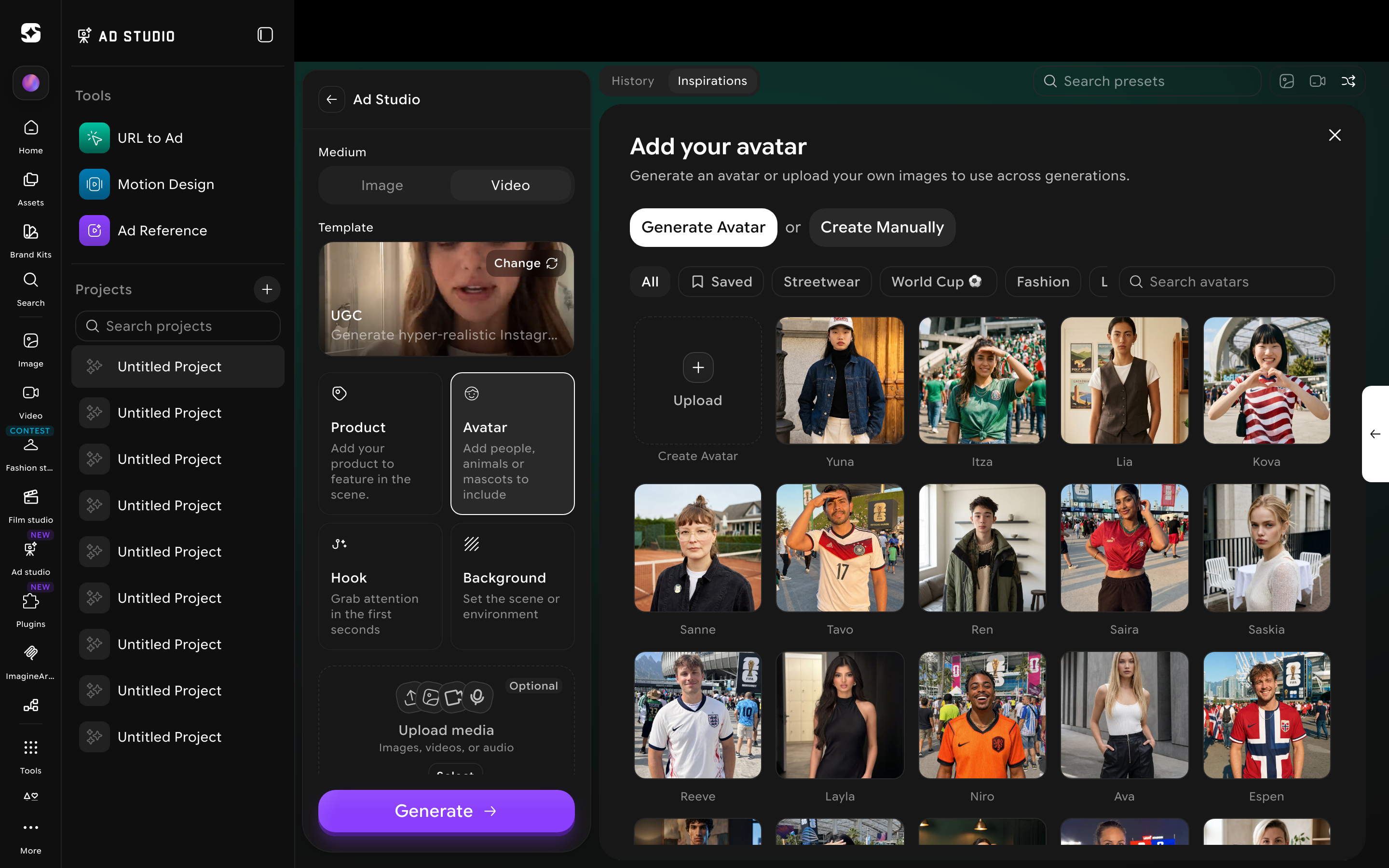The image size is (1389, 868).
Task: Choose the Itza avatar thumbnail
Action: click(x=982, y=380)
